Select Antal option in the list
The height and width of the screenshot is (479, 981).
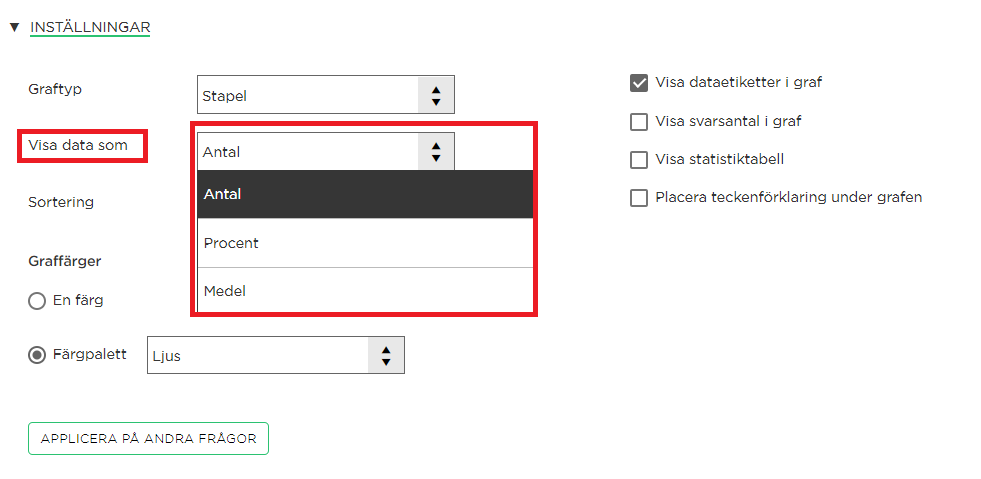click(x=365, y=194)
